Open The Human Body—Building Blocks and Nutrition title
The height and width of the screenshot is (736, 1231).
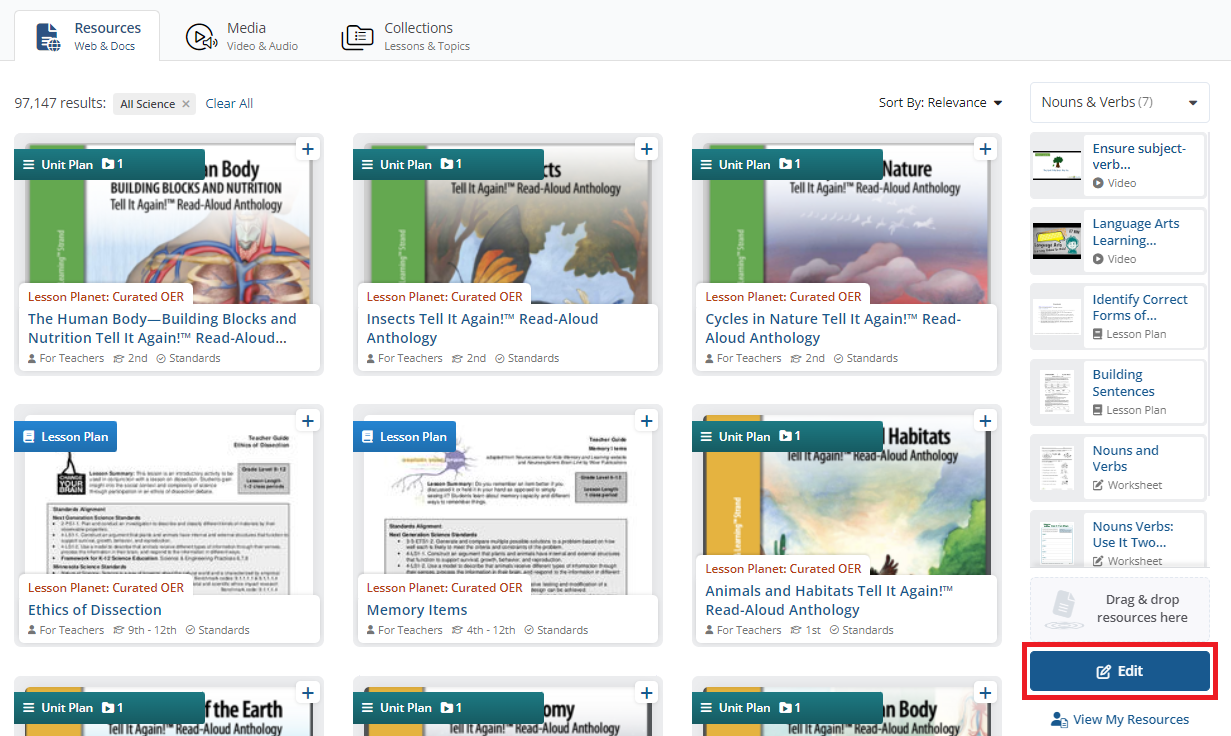162,328
